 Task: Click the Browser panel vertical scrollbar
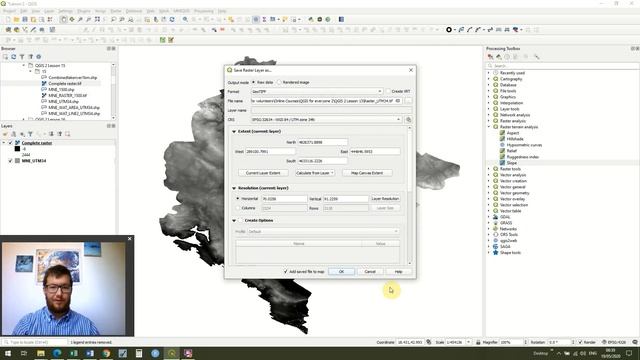(x=113, y=91)
